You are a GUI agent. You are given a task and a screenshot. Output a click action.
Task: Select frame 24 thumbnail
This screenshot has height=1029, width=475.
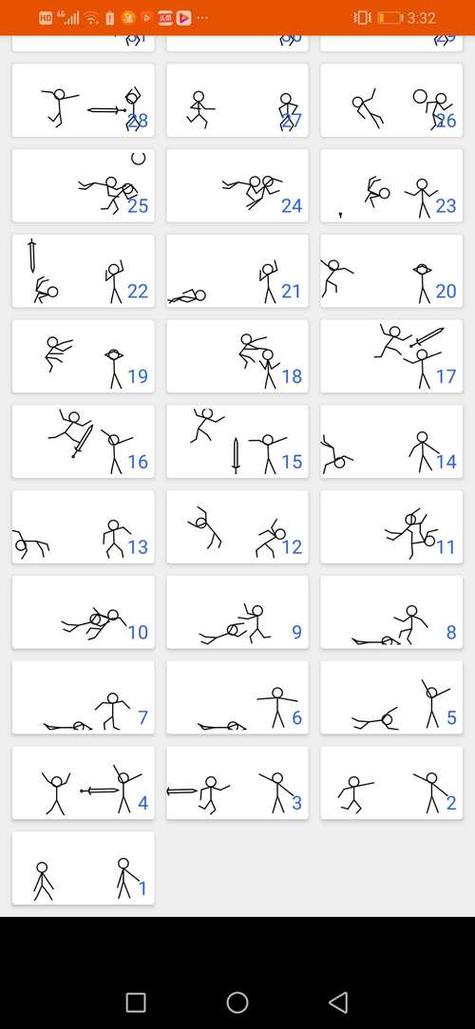pyautogui.click(x=238, y=185)
